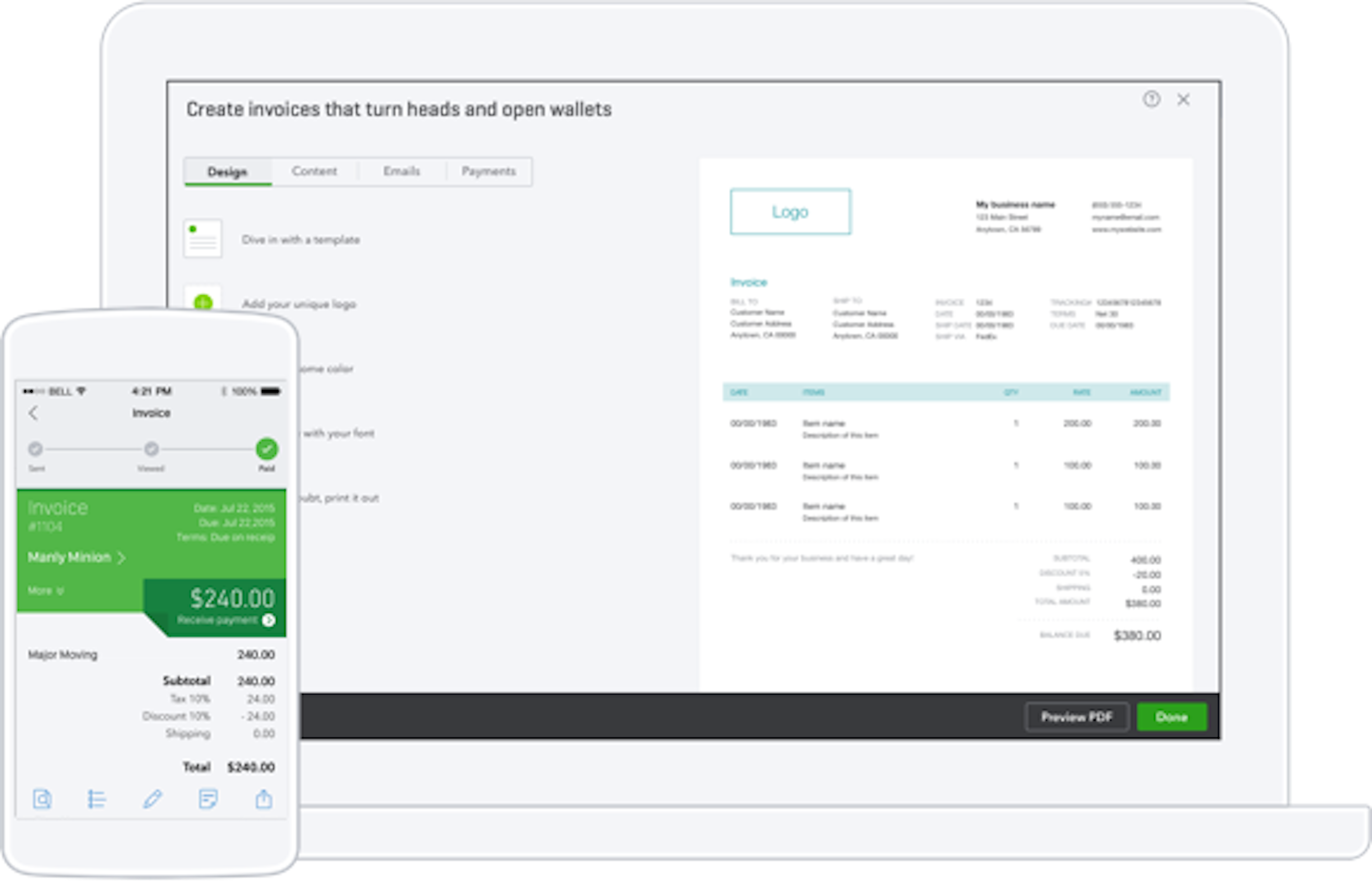Go back using phone's back arrow
Screen dimensions: 1372x882
(34, 413)
